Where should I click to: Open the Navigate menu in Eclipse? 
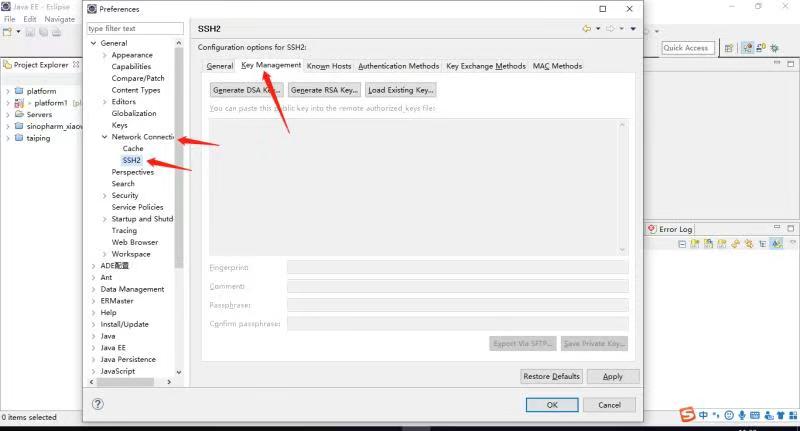[60, 19]
